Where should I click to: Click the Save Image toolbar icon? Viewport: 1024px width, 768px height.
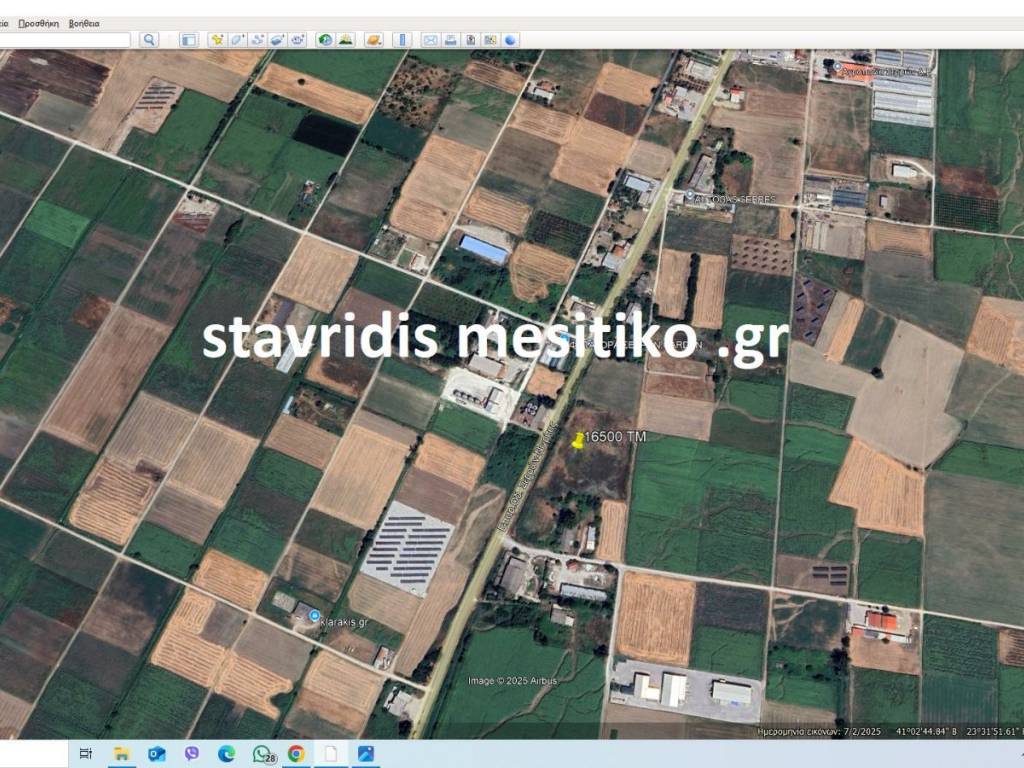[471, 40]
